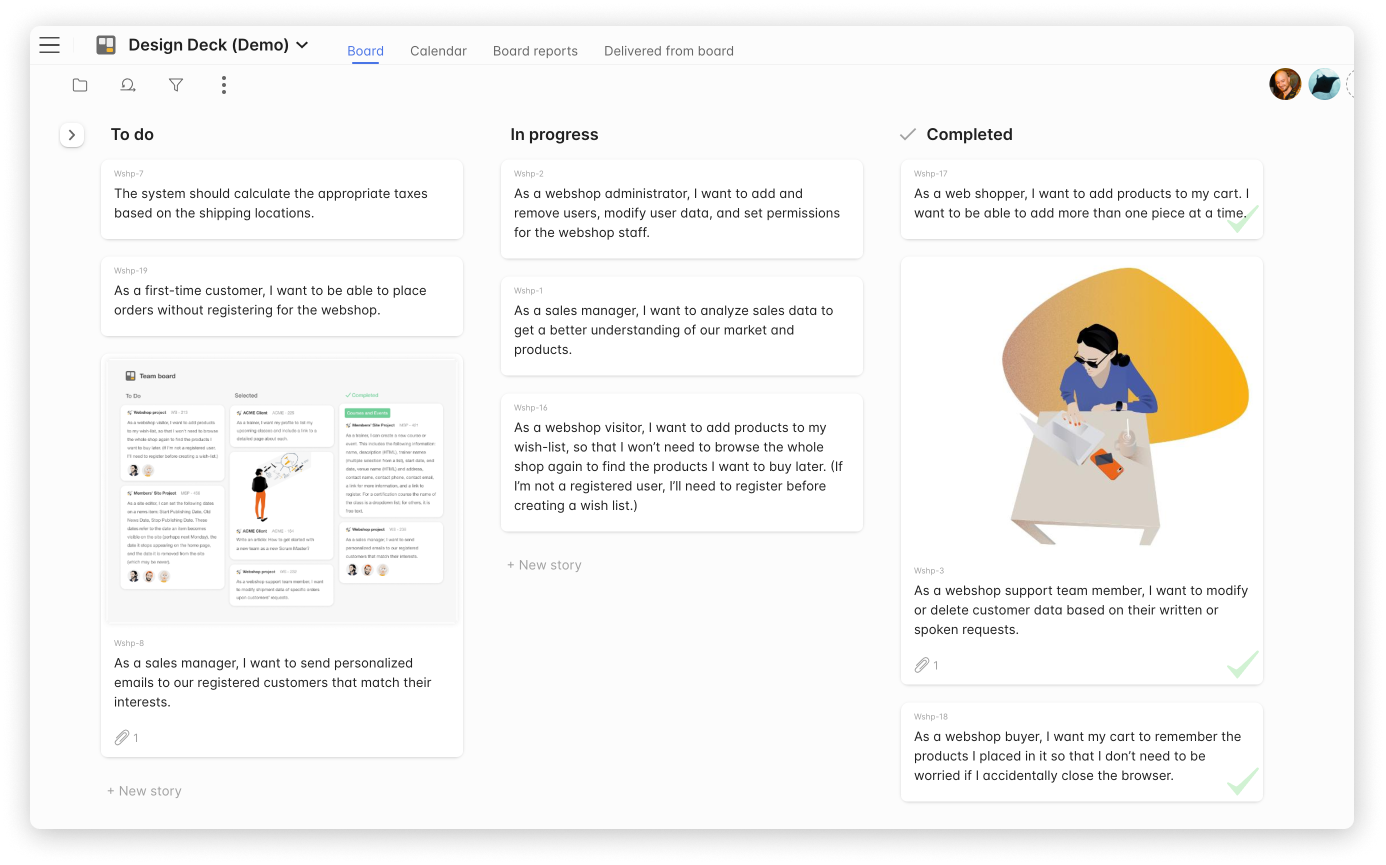Click the paperclip attachment icon on Wshp-8

(x=122, y=738)
